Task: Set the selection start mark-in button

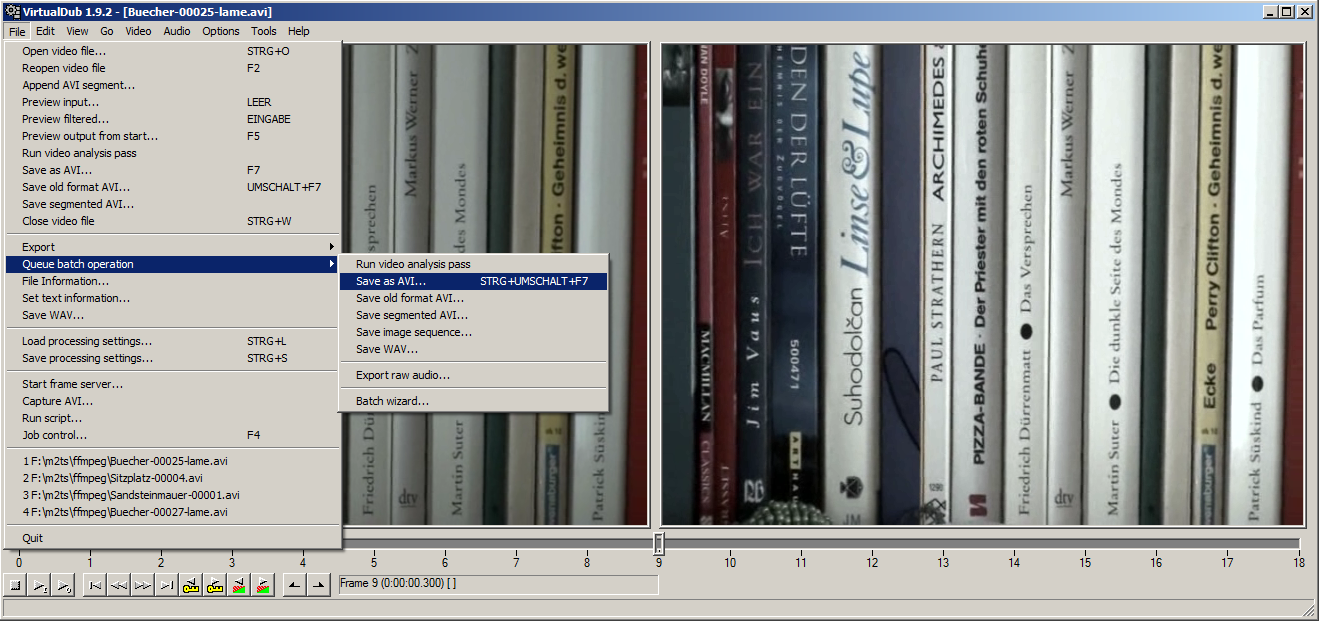Action: pyautogui.click(x=295, y=585)
